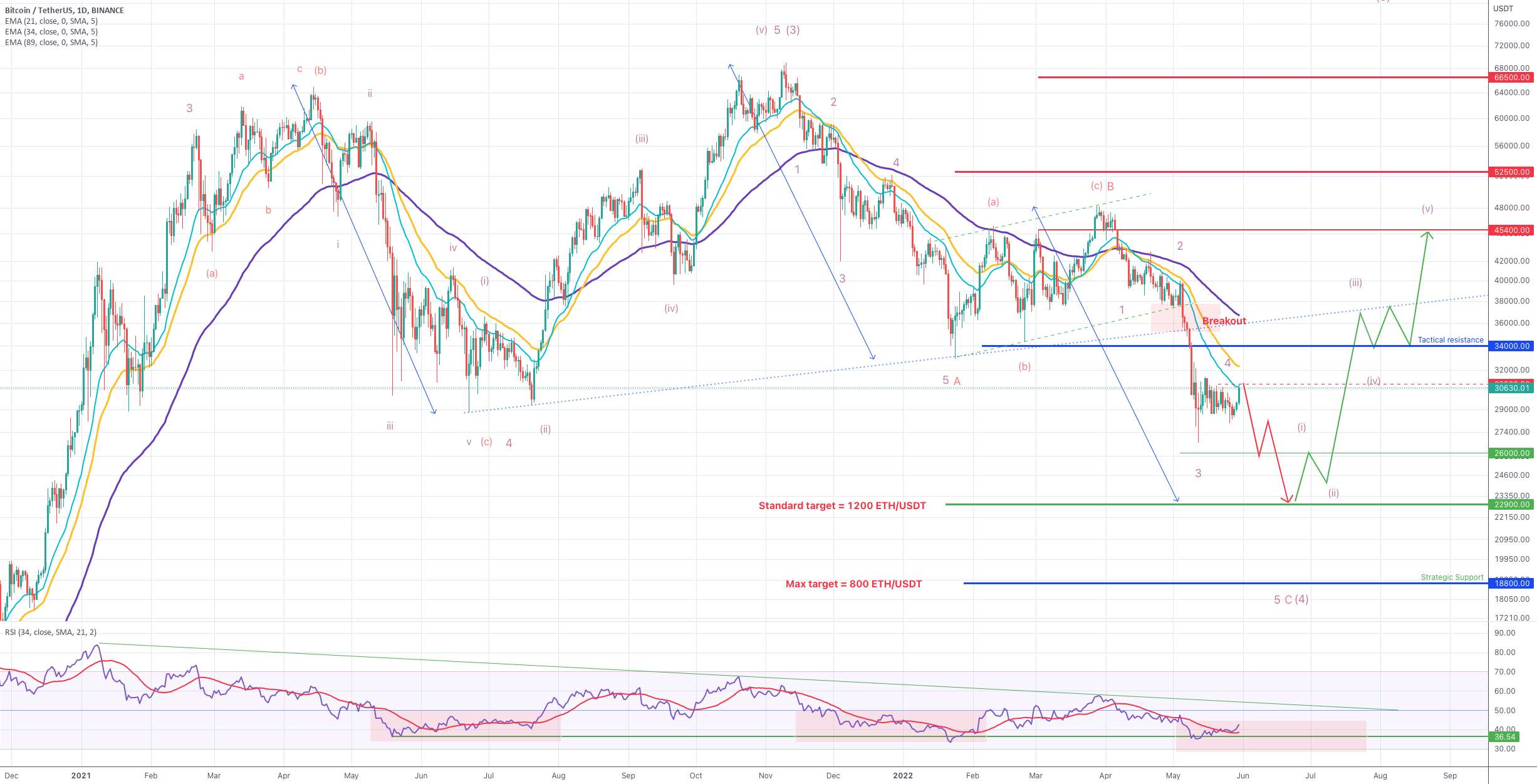
Task: Click the 90.00 RSI axis tick
Action: coord(1504,632)
